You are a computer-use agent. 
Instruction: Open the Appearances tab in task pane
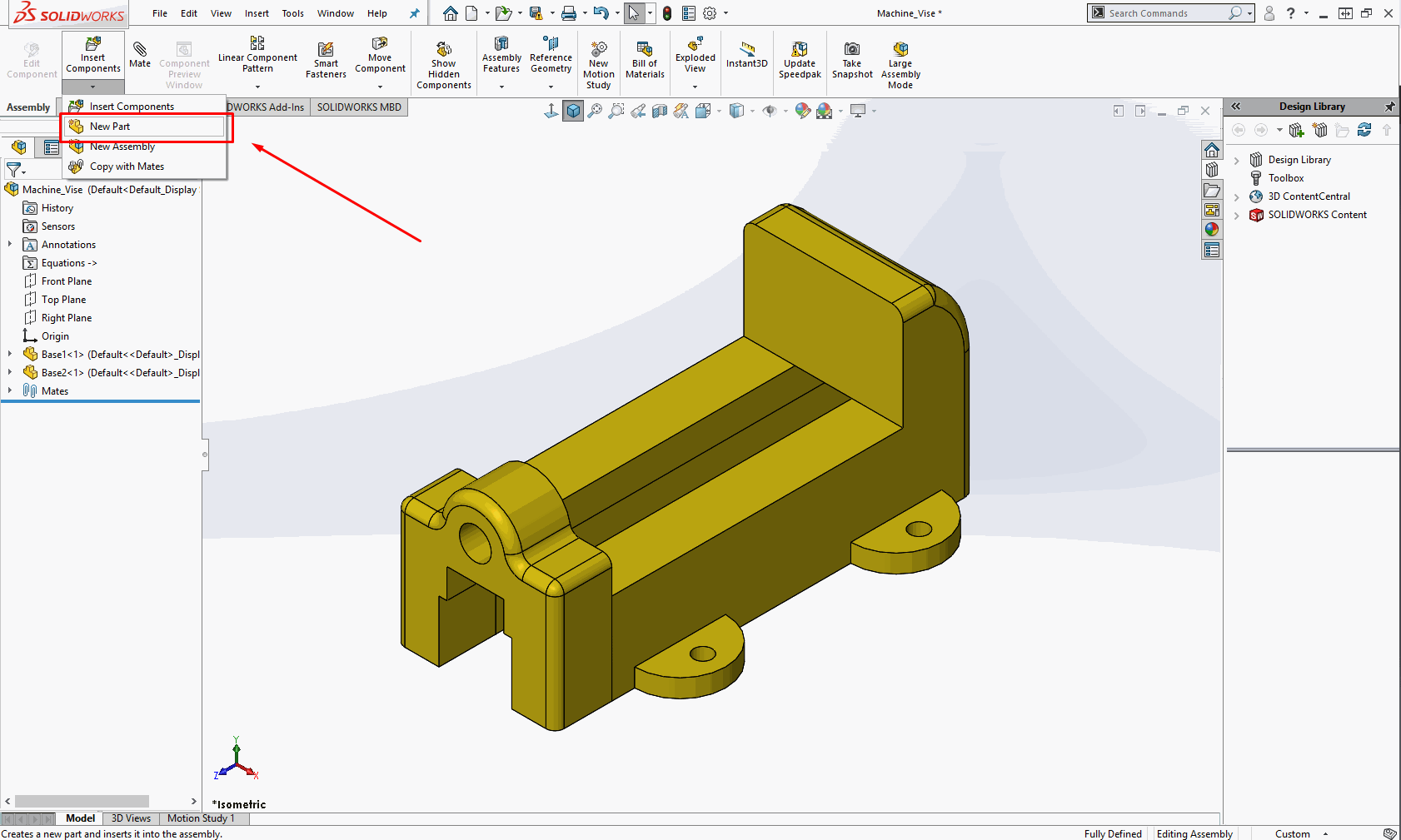pos(1212,230)
